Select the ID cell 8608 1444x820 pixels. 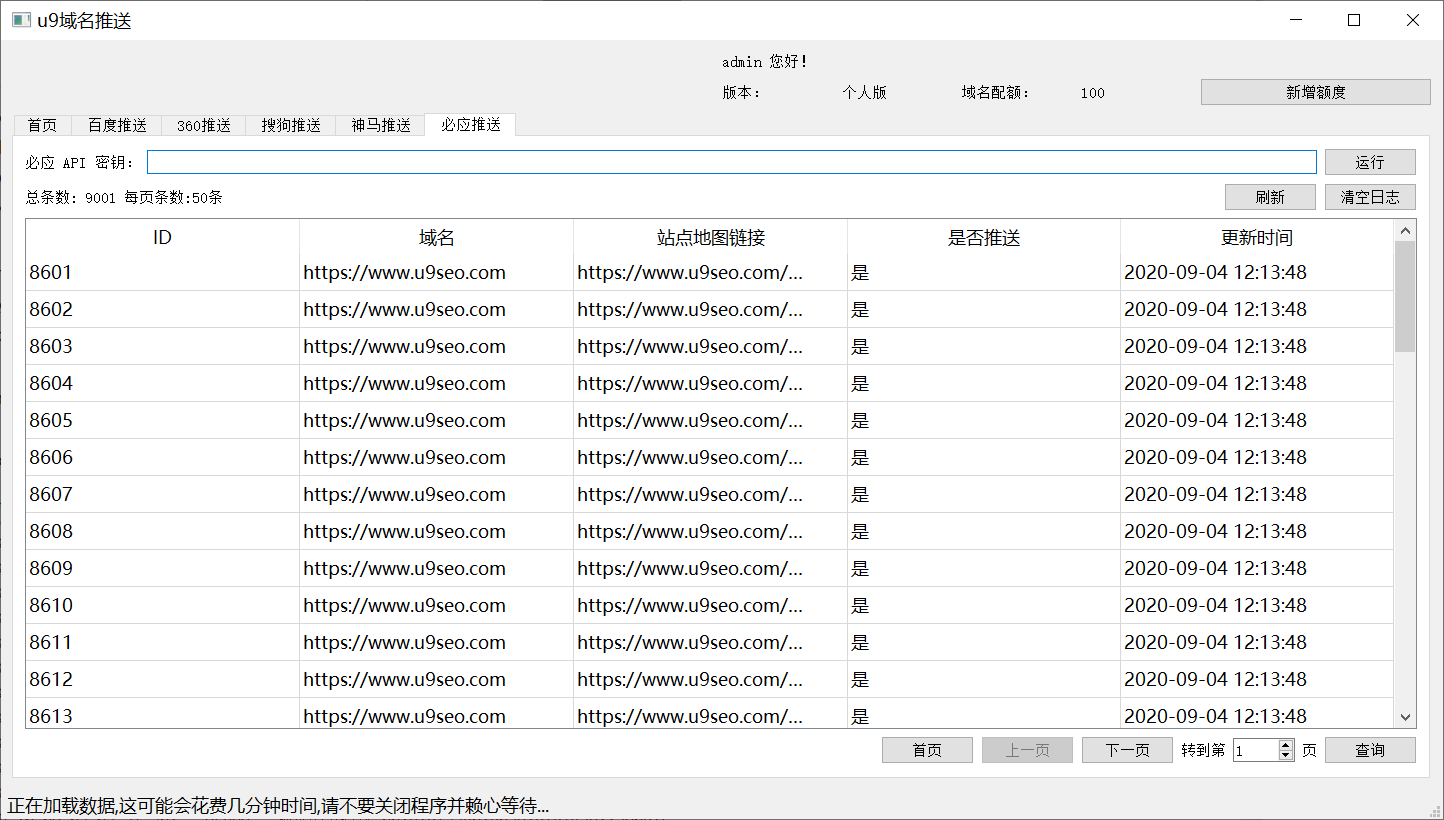[x=162, y=531]
